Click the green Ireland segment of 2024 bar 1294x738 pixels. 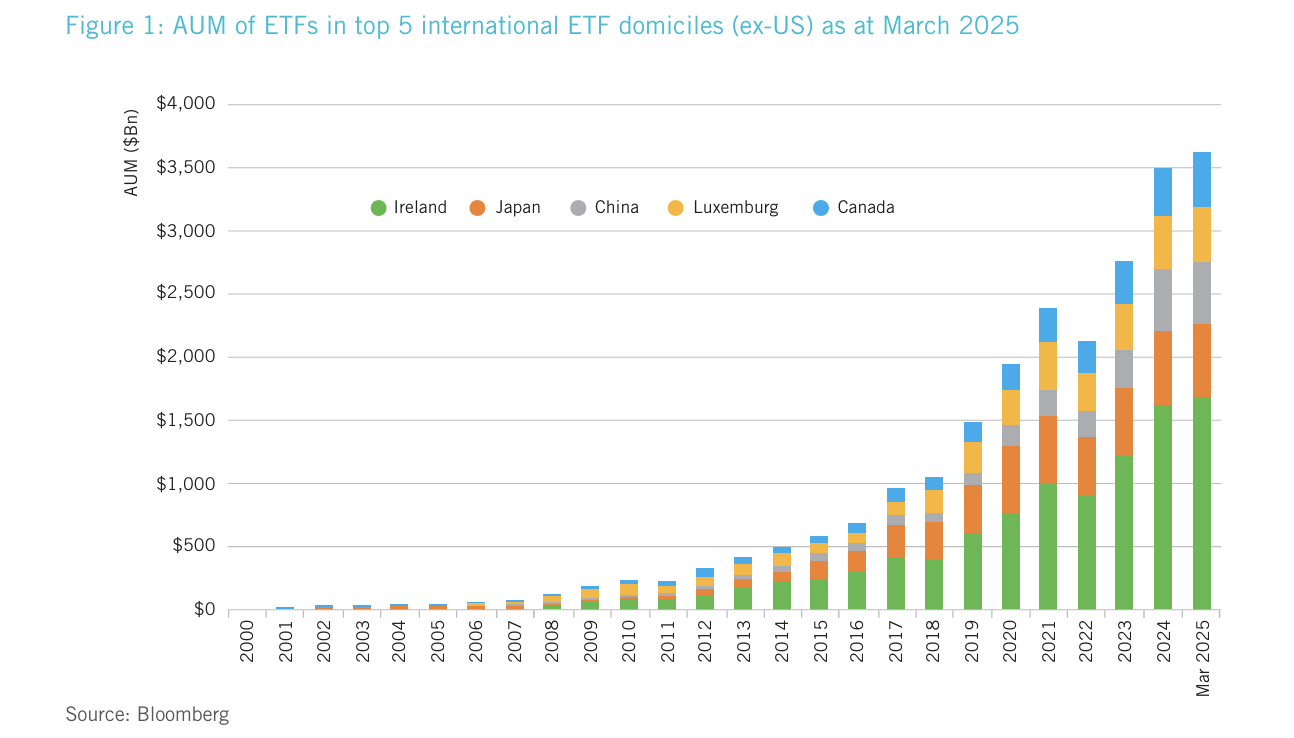[1163, 507]
